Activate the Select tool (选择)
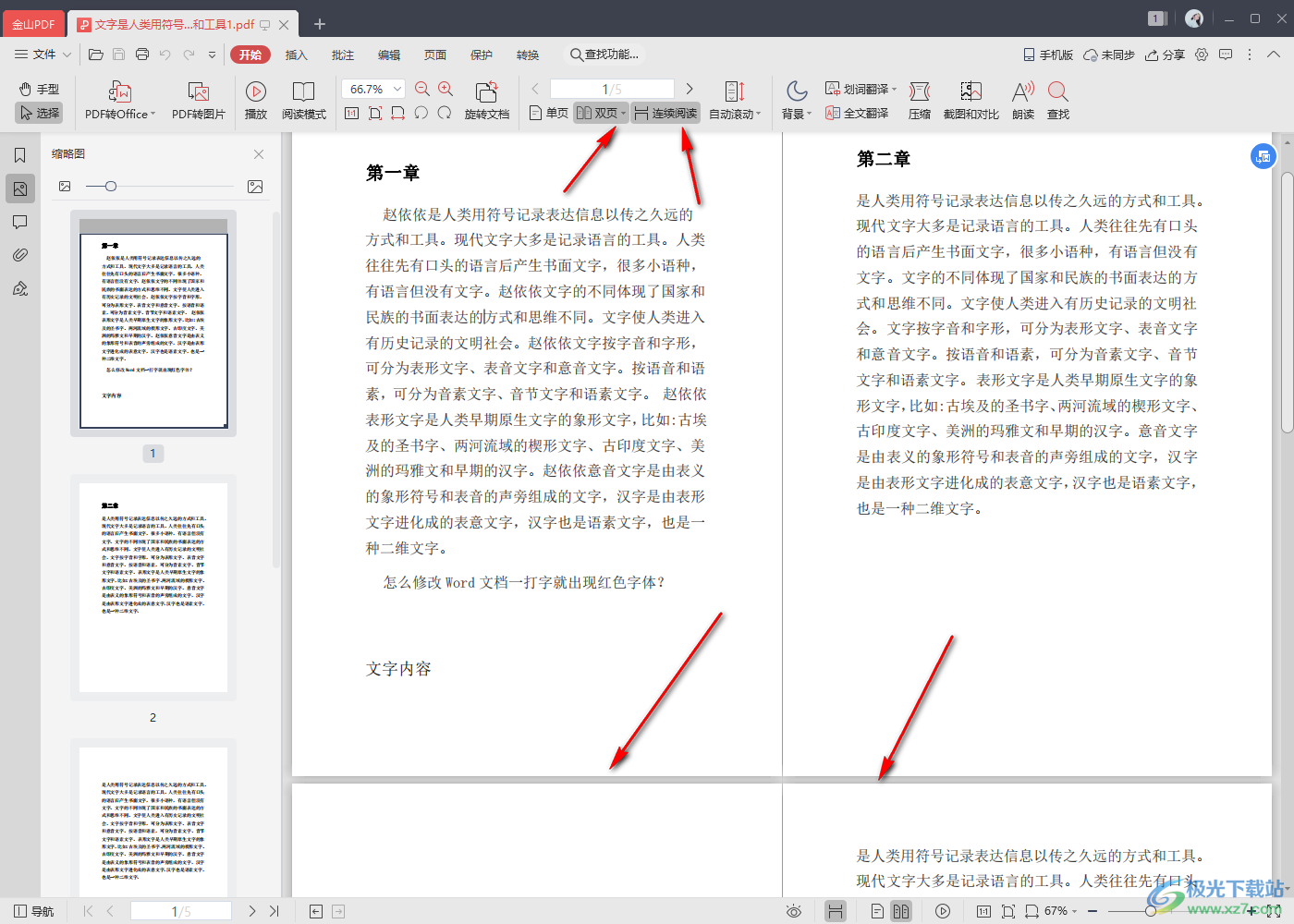1294x924 pixels. pos(39,113)
